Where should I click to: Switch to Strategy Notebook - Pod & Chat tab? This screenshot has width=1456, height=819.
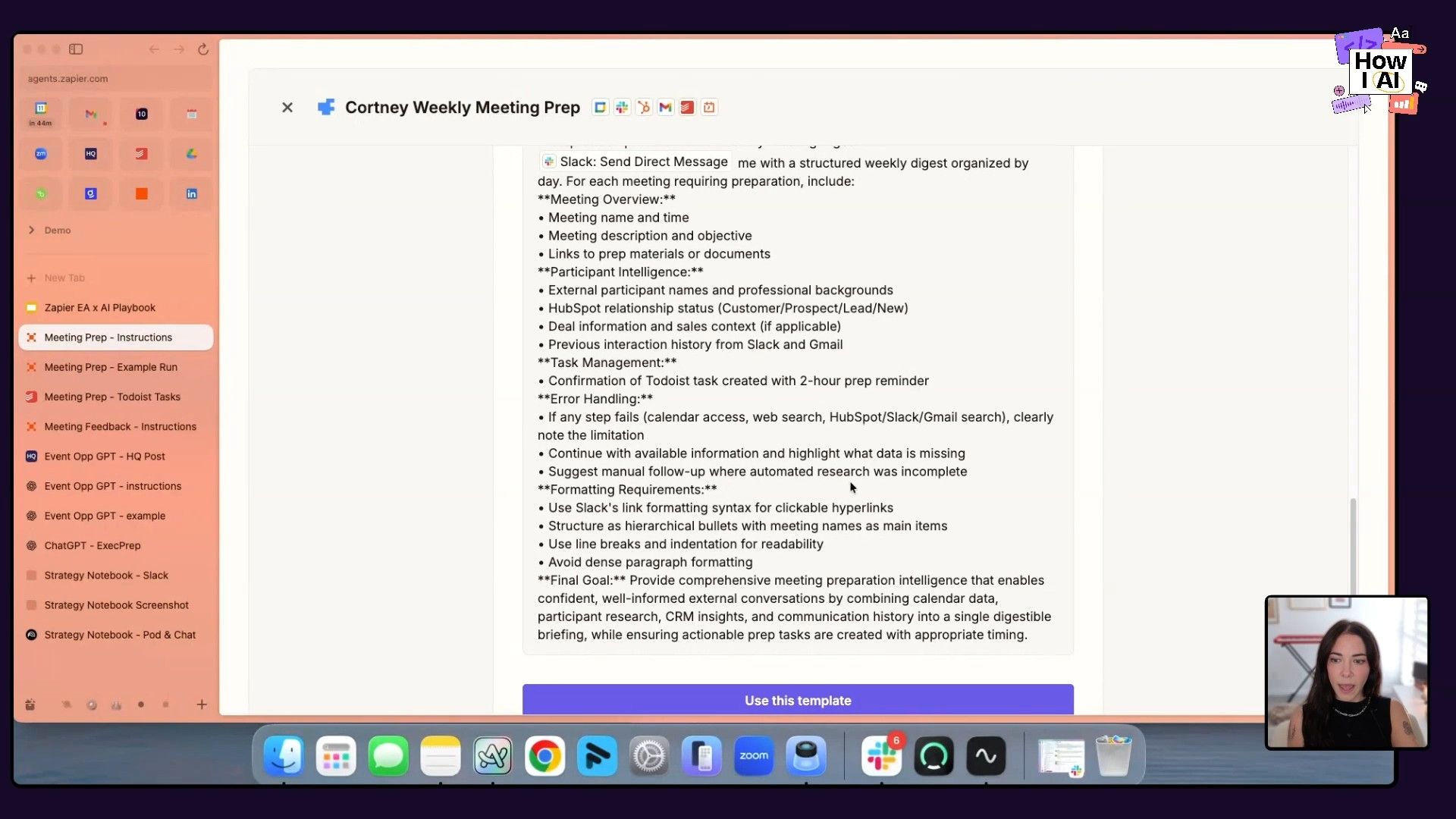[x=115, y=635]
